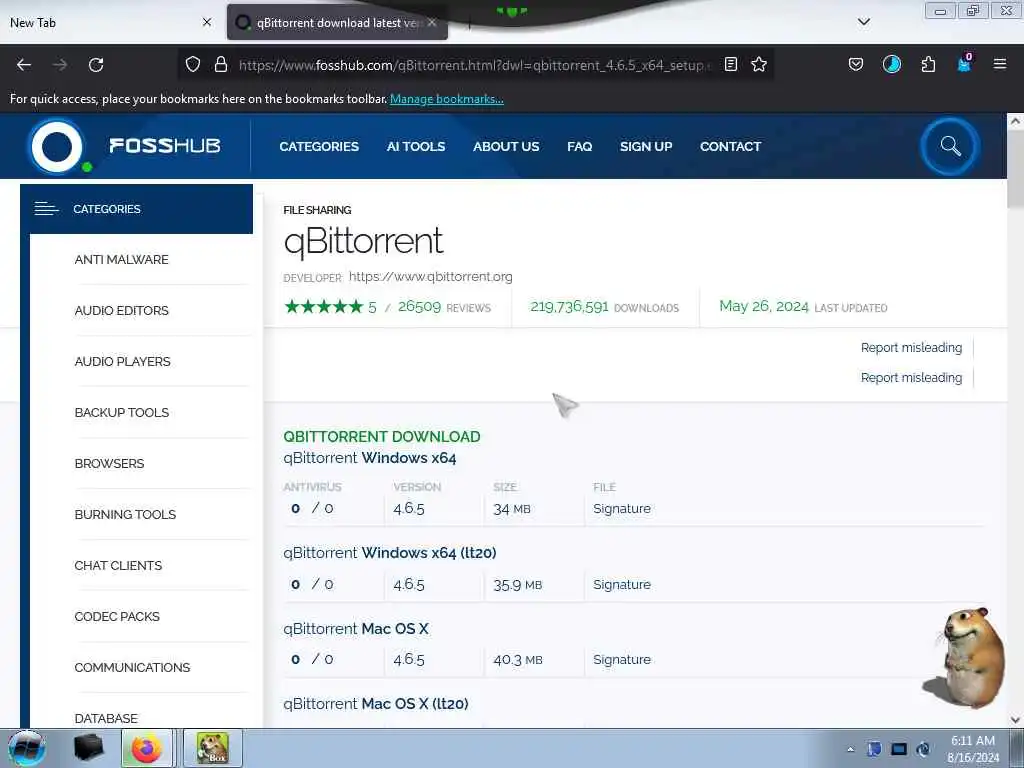Reload the current page
The height and width of the screenshot is (768, 1024).
pos(96,65)
